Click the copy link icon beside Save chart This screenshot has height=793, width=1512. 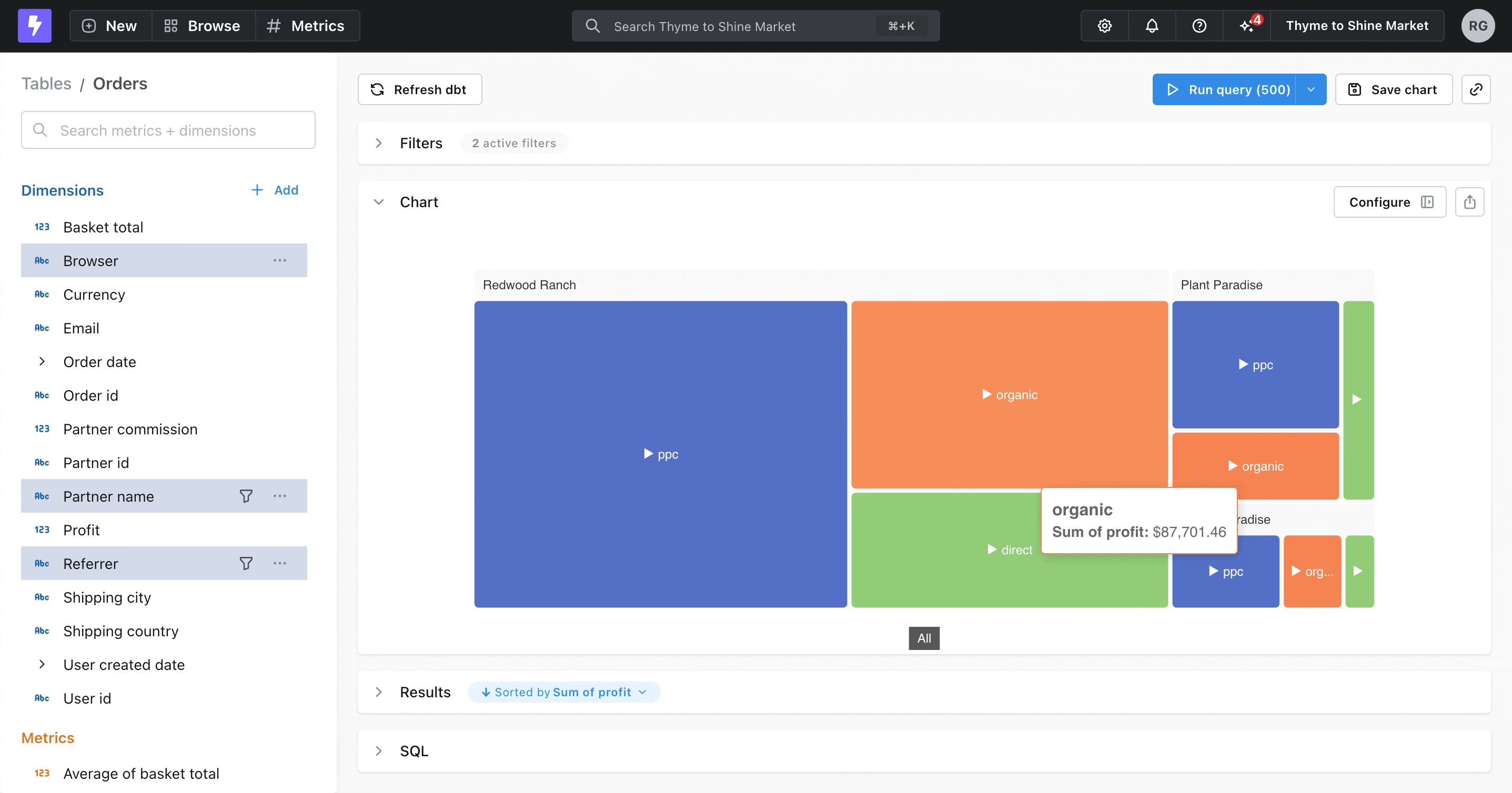pos(1476,89)
